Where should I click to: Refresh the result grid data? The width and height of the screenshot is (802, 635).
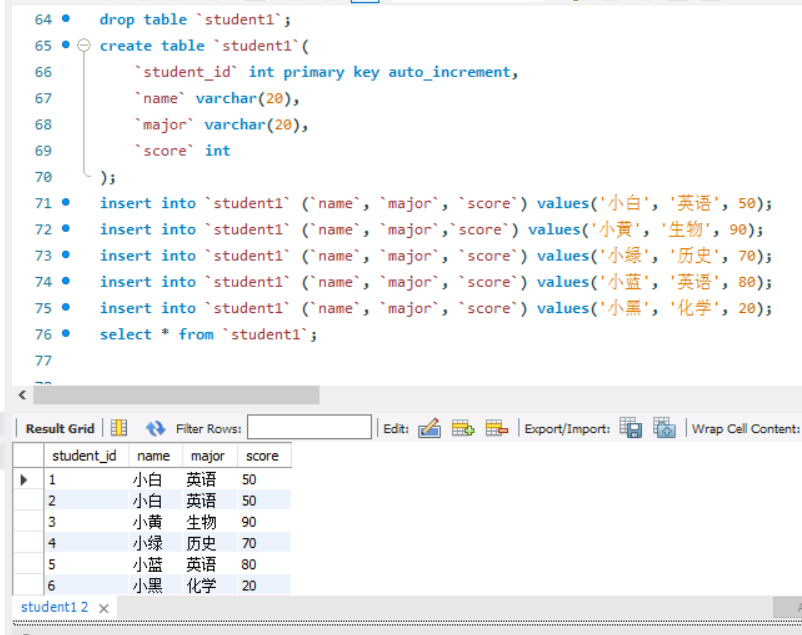click(x=155, y=428)
